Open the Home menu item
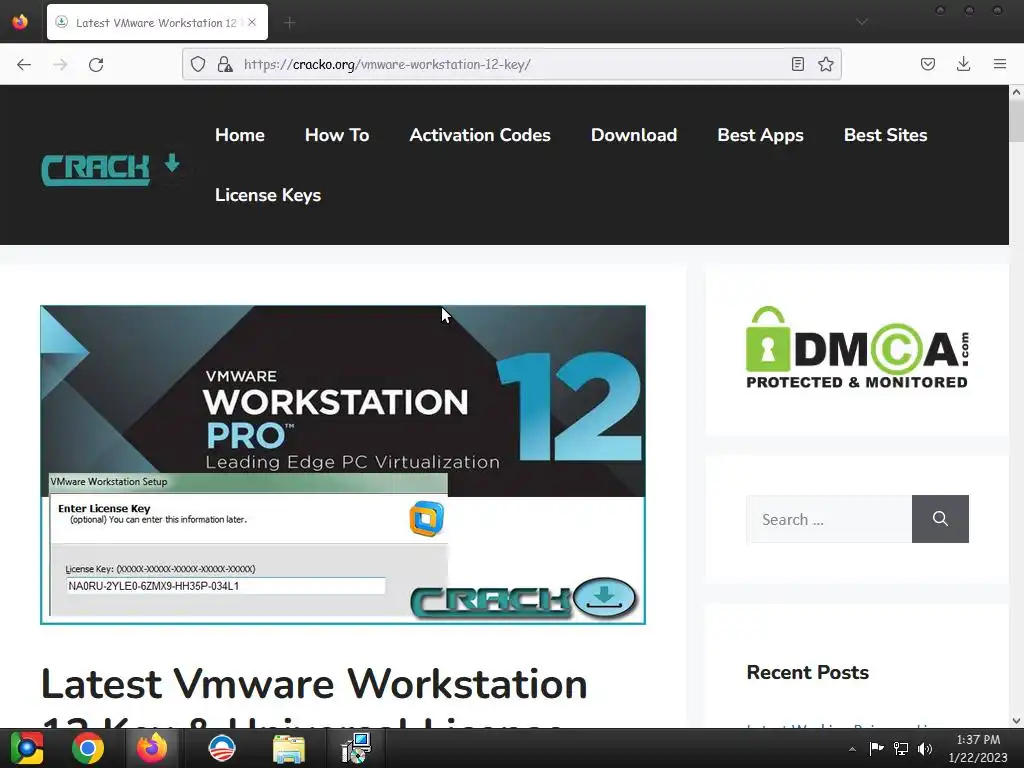This screenshot has width=1024, height=768. coord(240,135)
